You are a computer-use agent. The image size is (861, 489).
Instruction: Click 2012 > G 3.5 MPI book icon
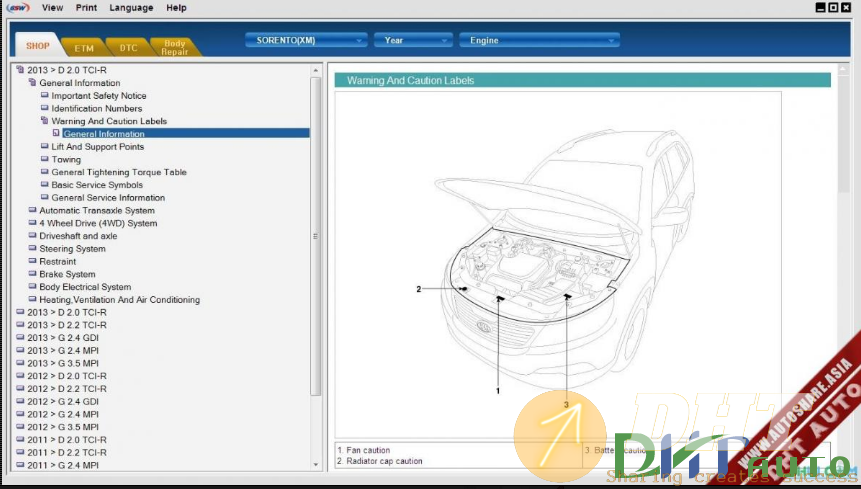click(20, 426)
